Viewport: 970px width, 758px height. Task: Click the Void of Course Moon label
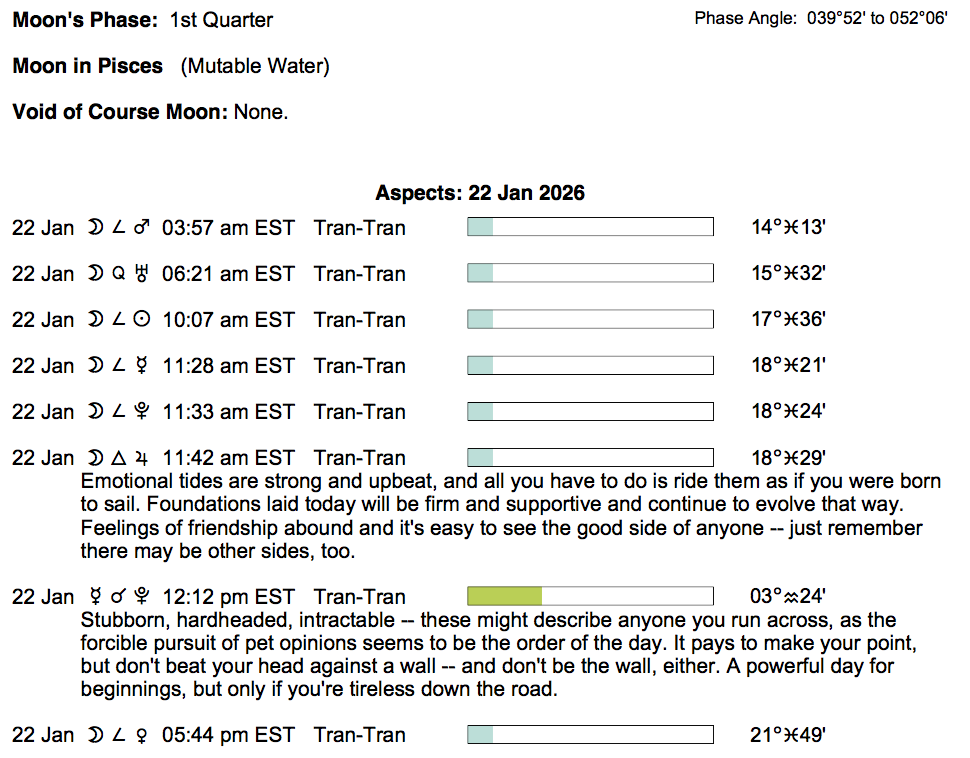tap(120, 112)
